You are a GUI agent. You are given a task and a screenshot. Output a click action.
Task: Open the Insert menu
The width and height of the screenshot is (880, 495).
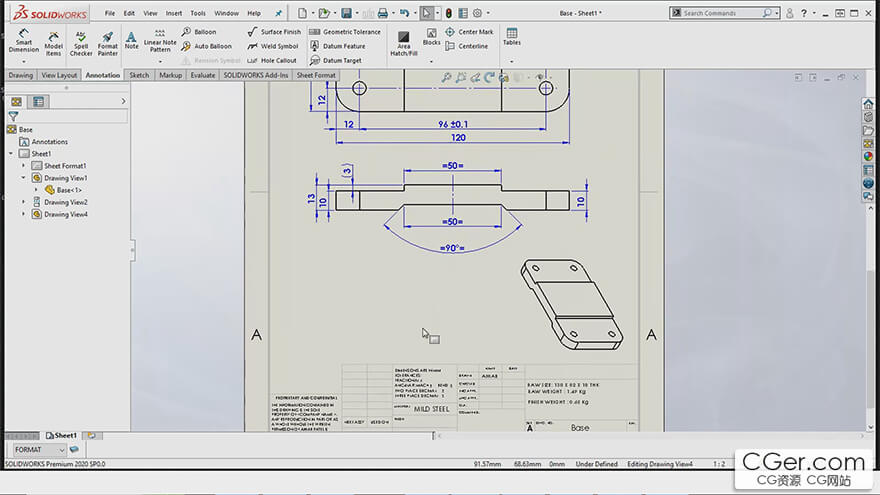(173, 13)
